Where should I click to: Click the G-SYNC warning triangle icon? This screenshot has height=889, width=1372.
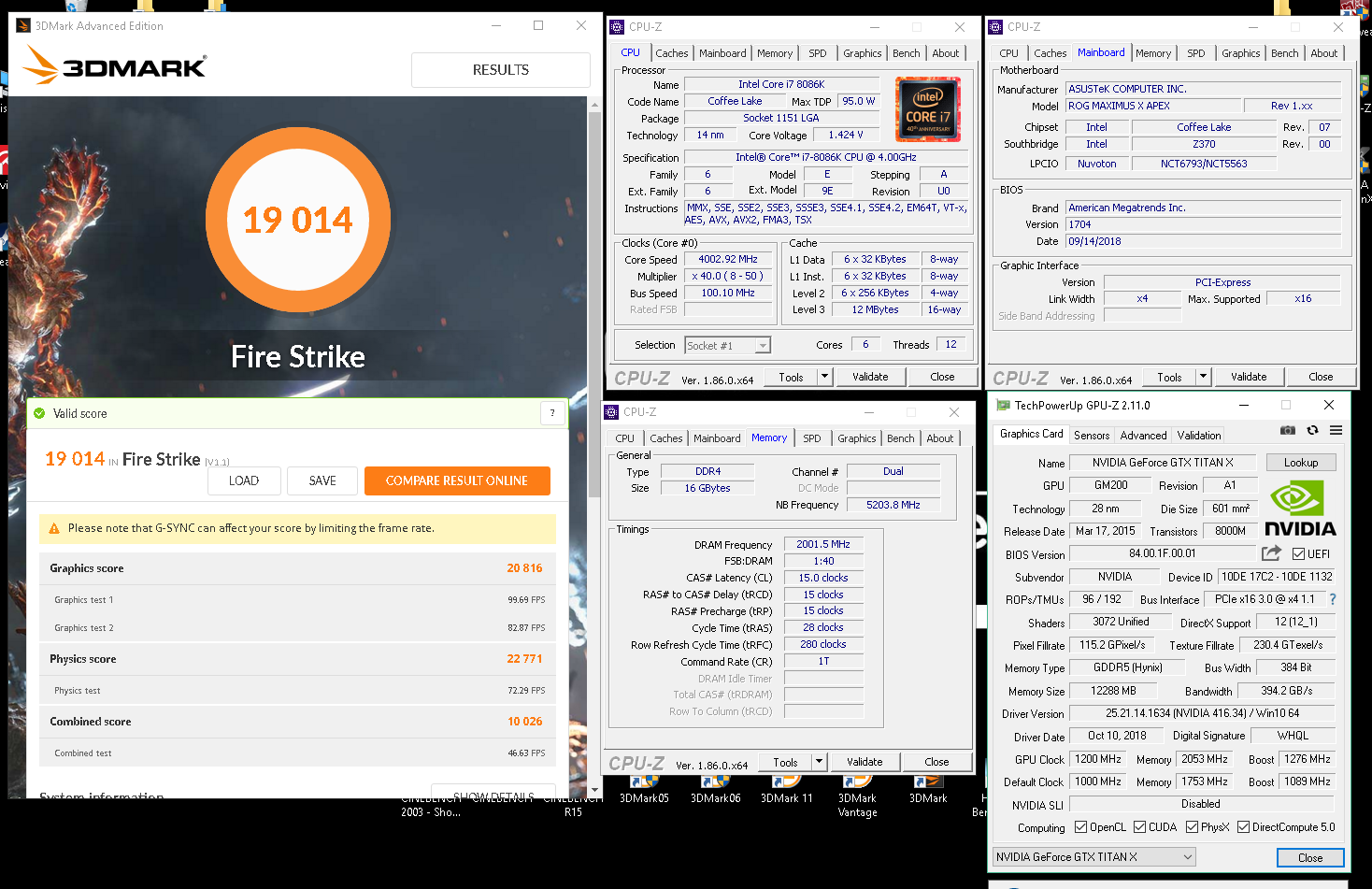[54, 528]
